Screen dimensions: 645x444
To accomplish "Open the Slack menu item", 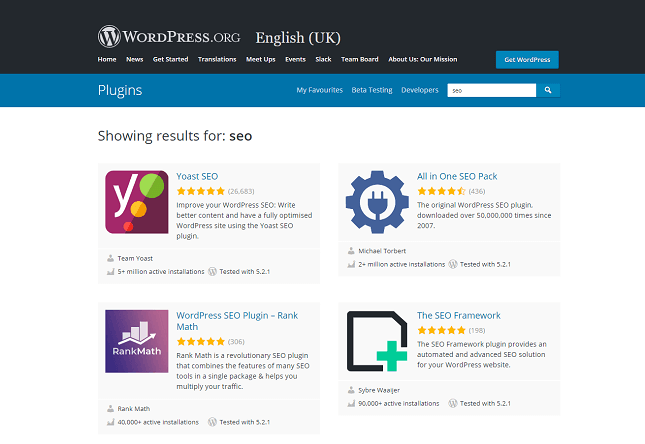I will point(323,59).
